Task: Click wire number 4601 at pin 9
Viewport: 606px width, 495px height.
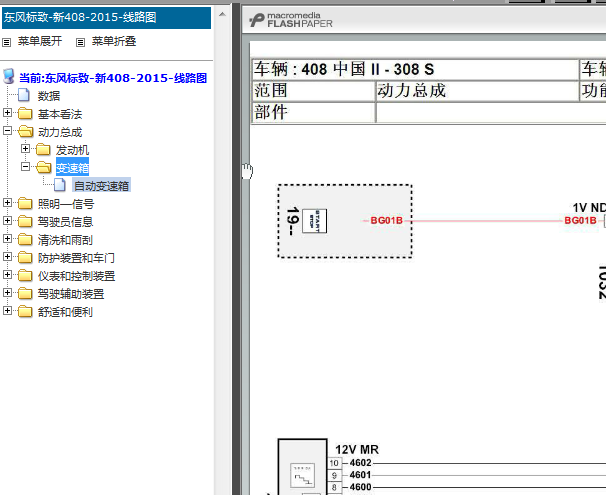Action: [x=361, y=475]
